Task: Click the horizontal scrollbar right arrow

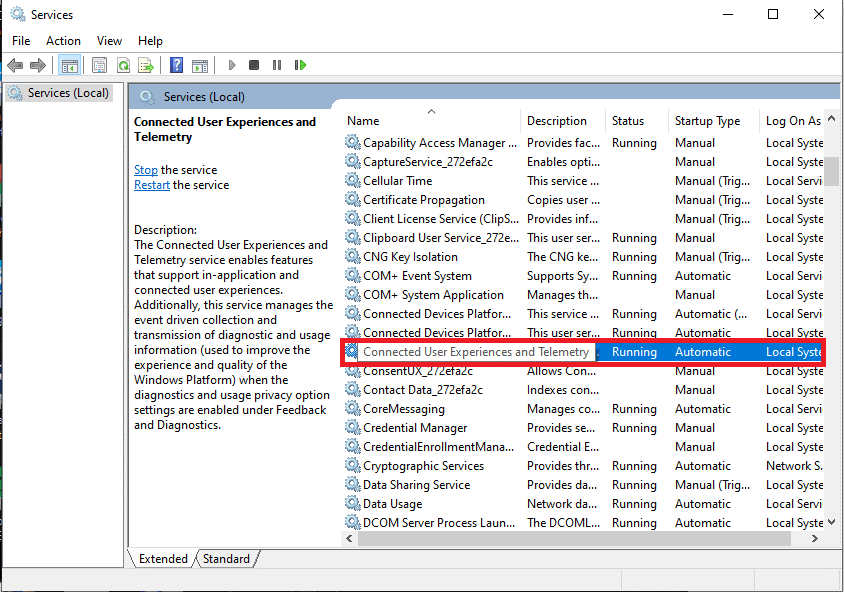Action: [x=816, y=539]
